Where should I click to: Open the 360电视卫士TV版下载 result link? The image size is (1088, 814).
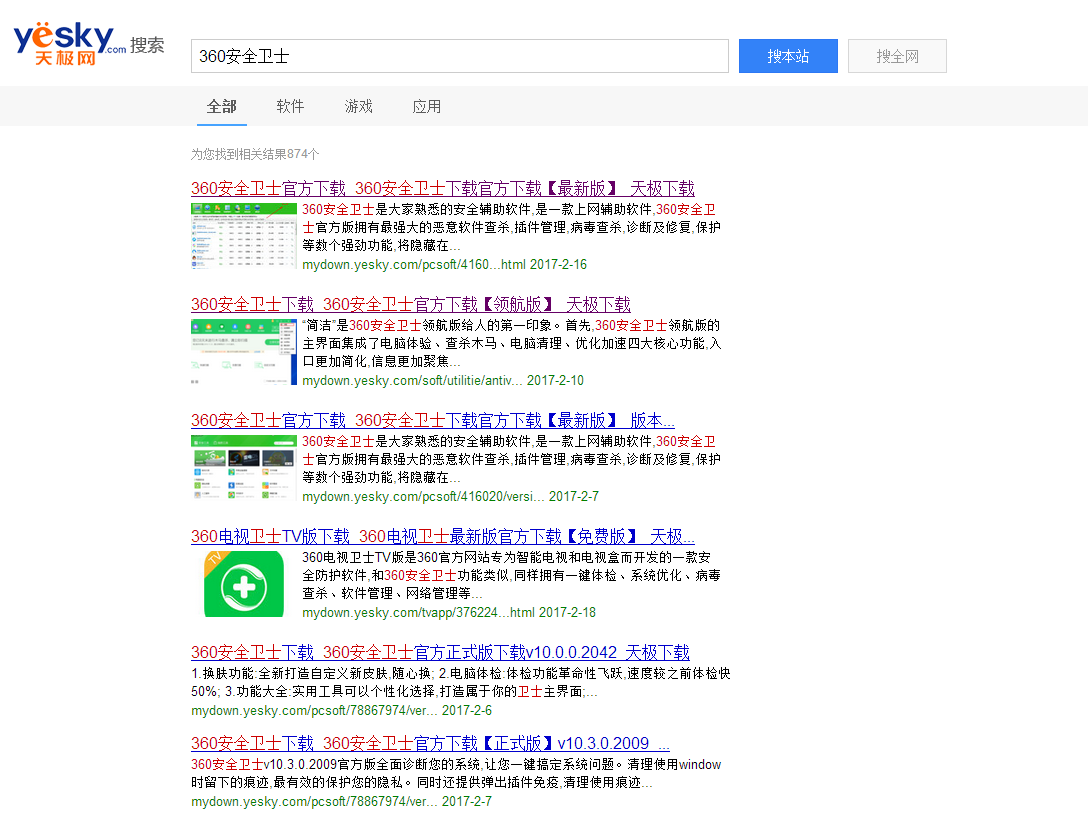pos(443,536)
